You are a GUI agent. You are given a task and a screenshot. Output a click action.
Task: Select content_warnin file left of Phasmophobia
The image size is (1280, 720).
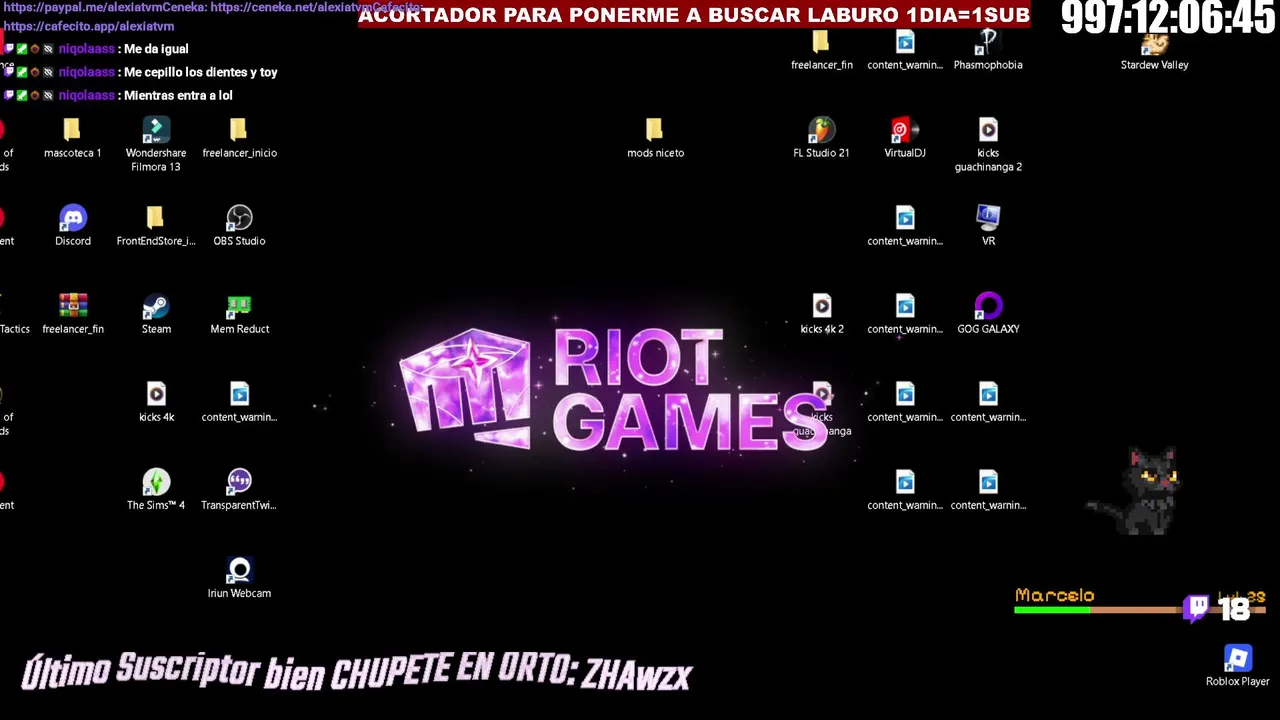point(905,51)
